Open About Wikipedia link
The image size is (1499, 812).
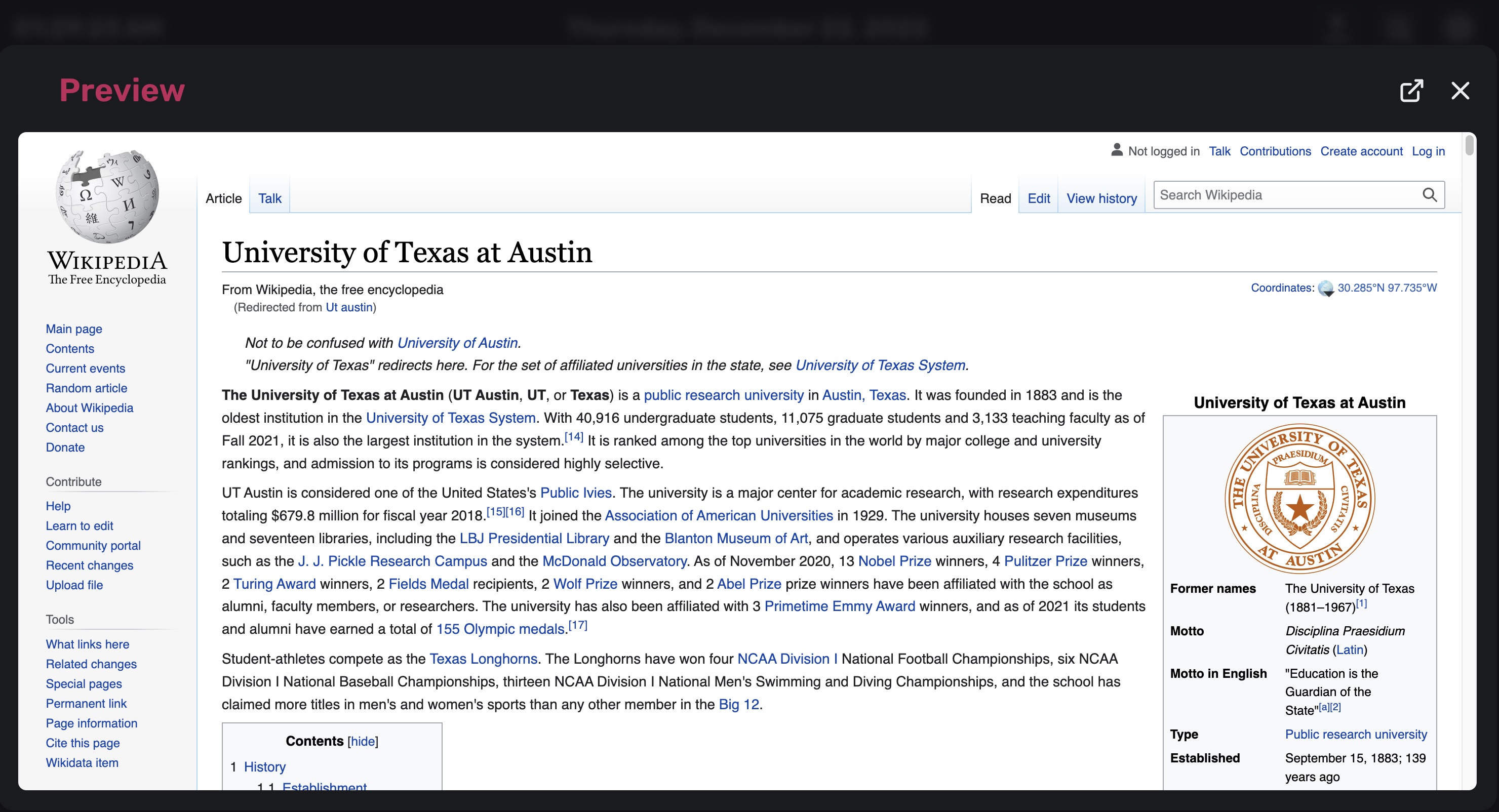click(90, 408)
